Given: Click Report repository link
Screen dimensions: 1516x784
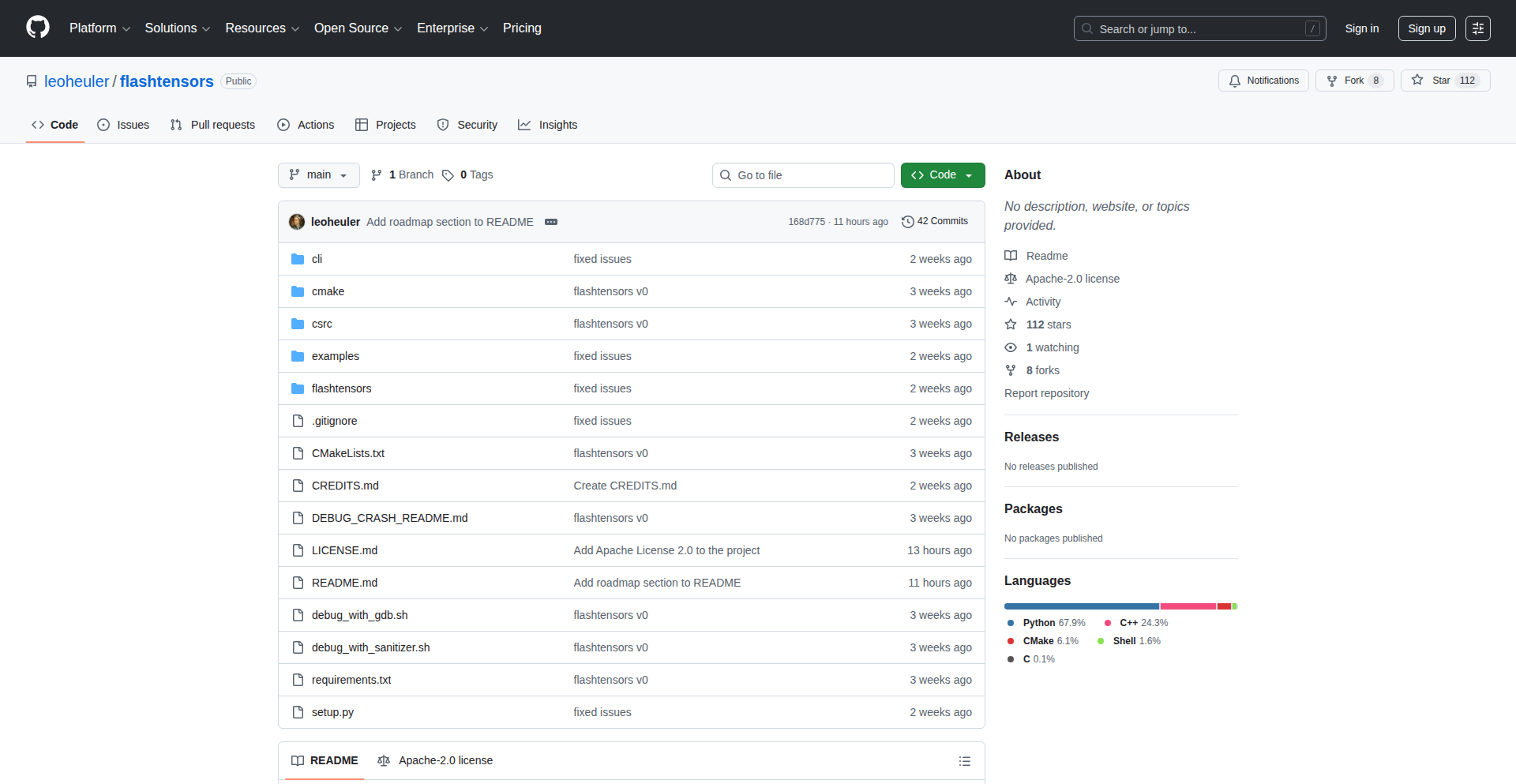Looking at the screenshot, I should click(1046, 393).
